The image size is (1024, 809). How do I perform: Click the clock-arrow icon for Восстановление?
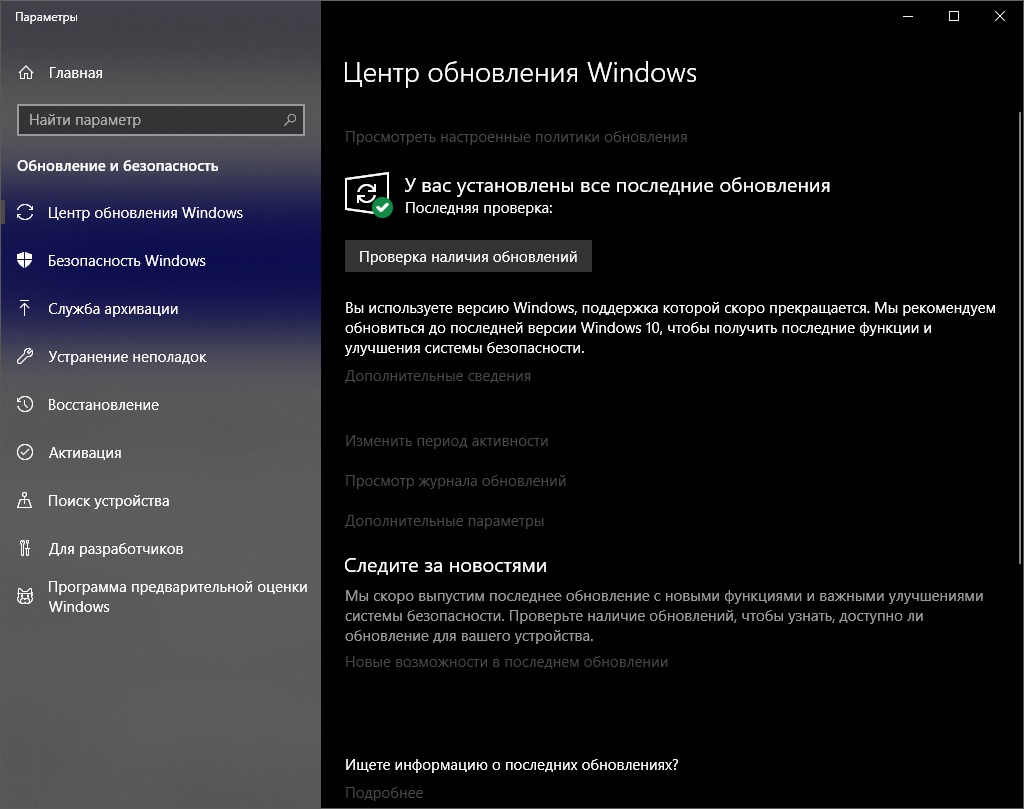pos(25,404)
